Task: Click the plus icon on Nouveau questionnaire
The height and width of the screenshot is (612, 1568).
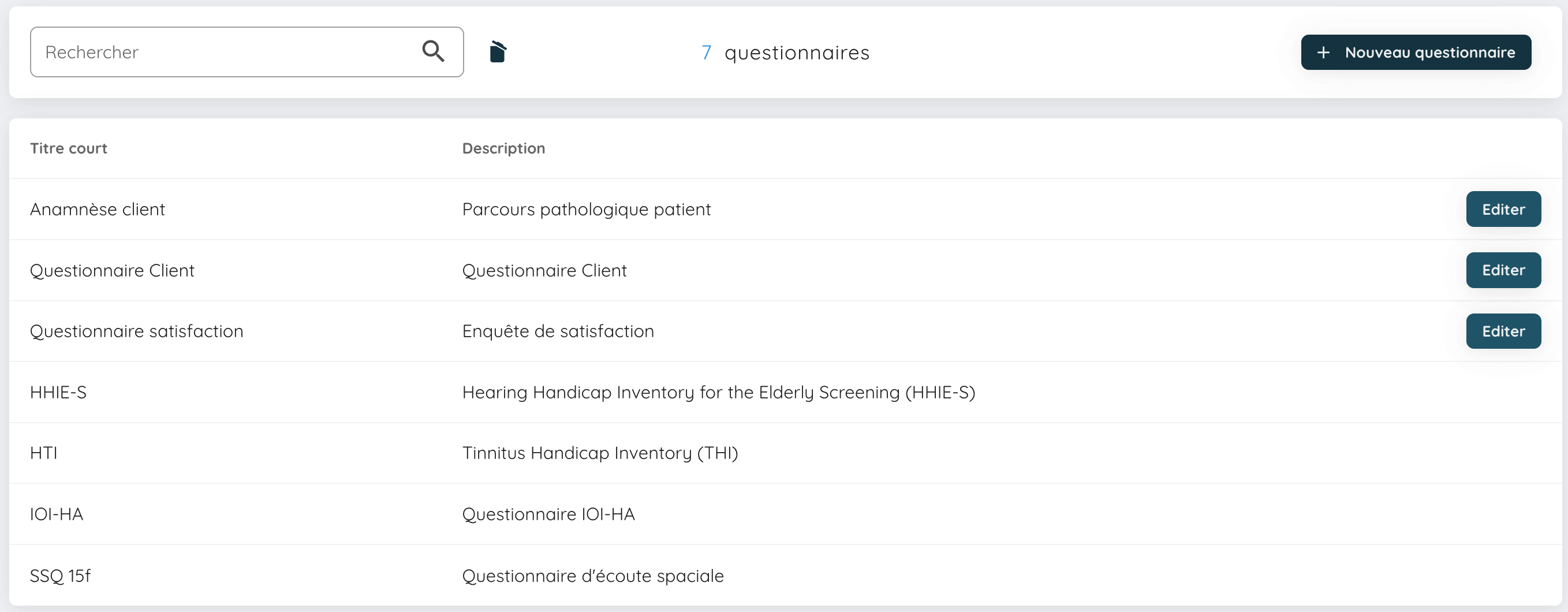Action: pyautogui.click(x=1324, y=53)
